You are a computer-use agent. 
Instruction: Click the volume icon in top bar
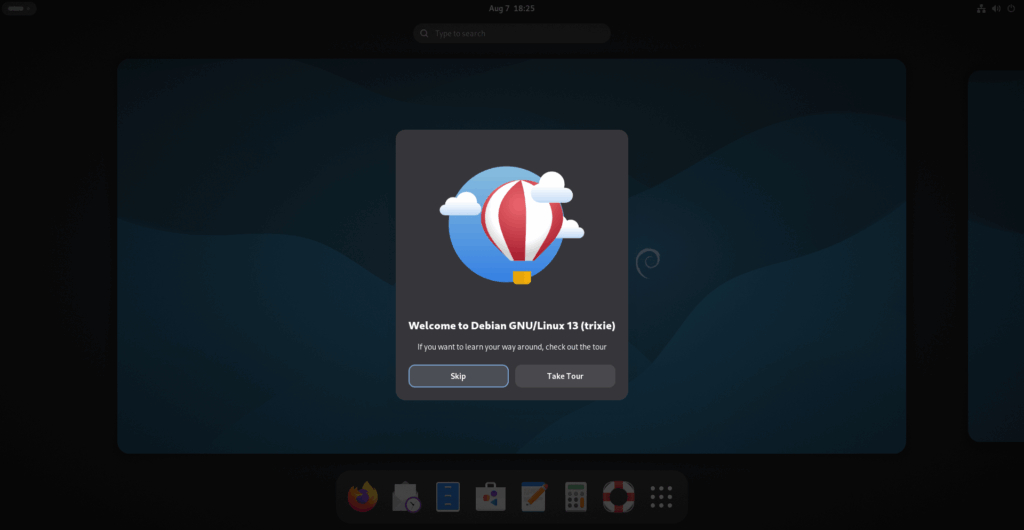[996, 8]
